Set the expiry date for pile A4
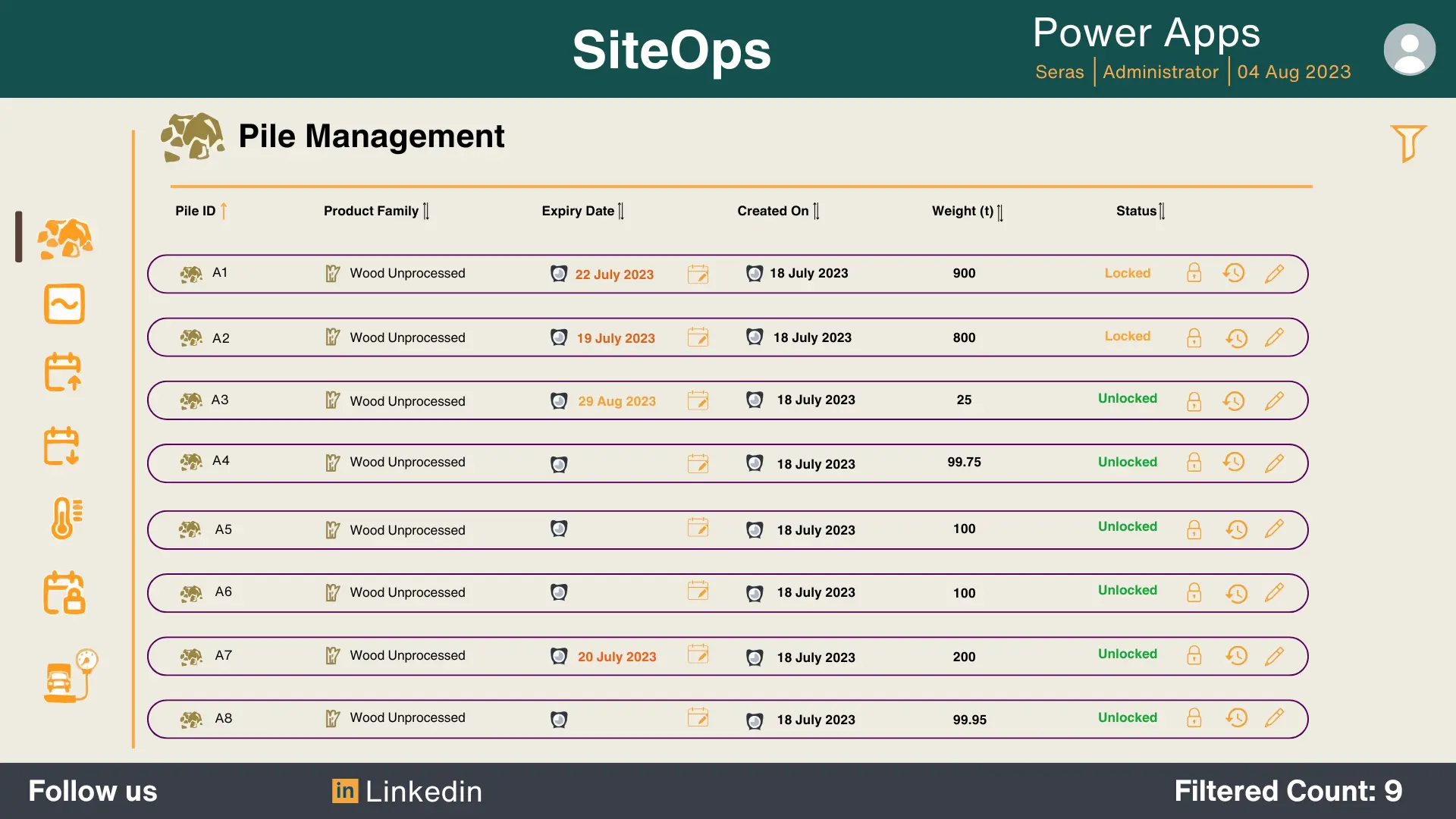 pos(698,463)
